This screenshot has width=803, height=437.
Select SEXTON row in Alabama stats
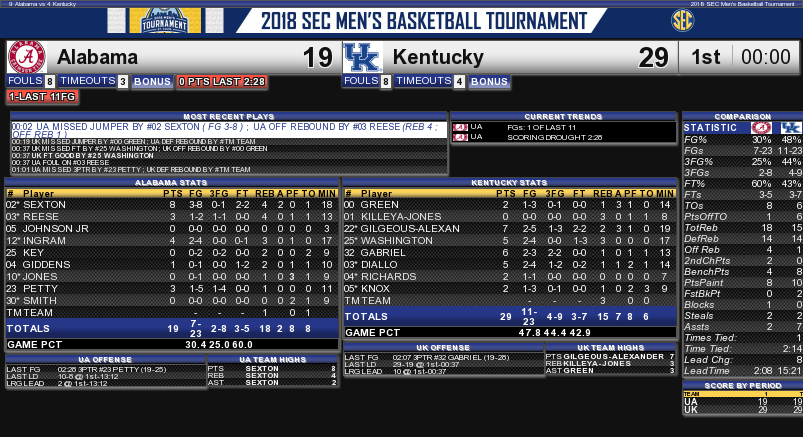point(172,204)
